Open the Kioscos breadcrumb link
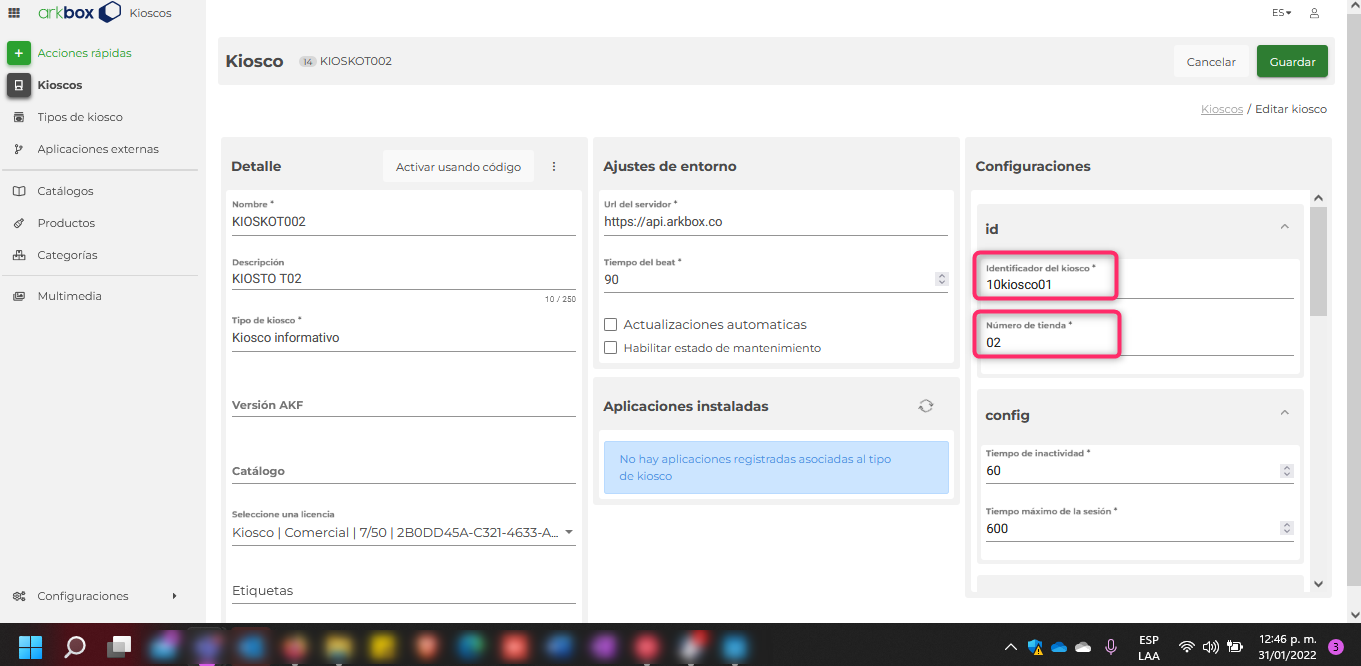This screenshot has height=666, width=1361. coord(1221,108)
